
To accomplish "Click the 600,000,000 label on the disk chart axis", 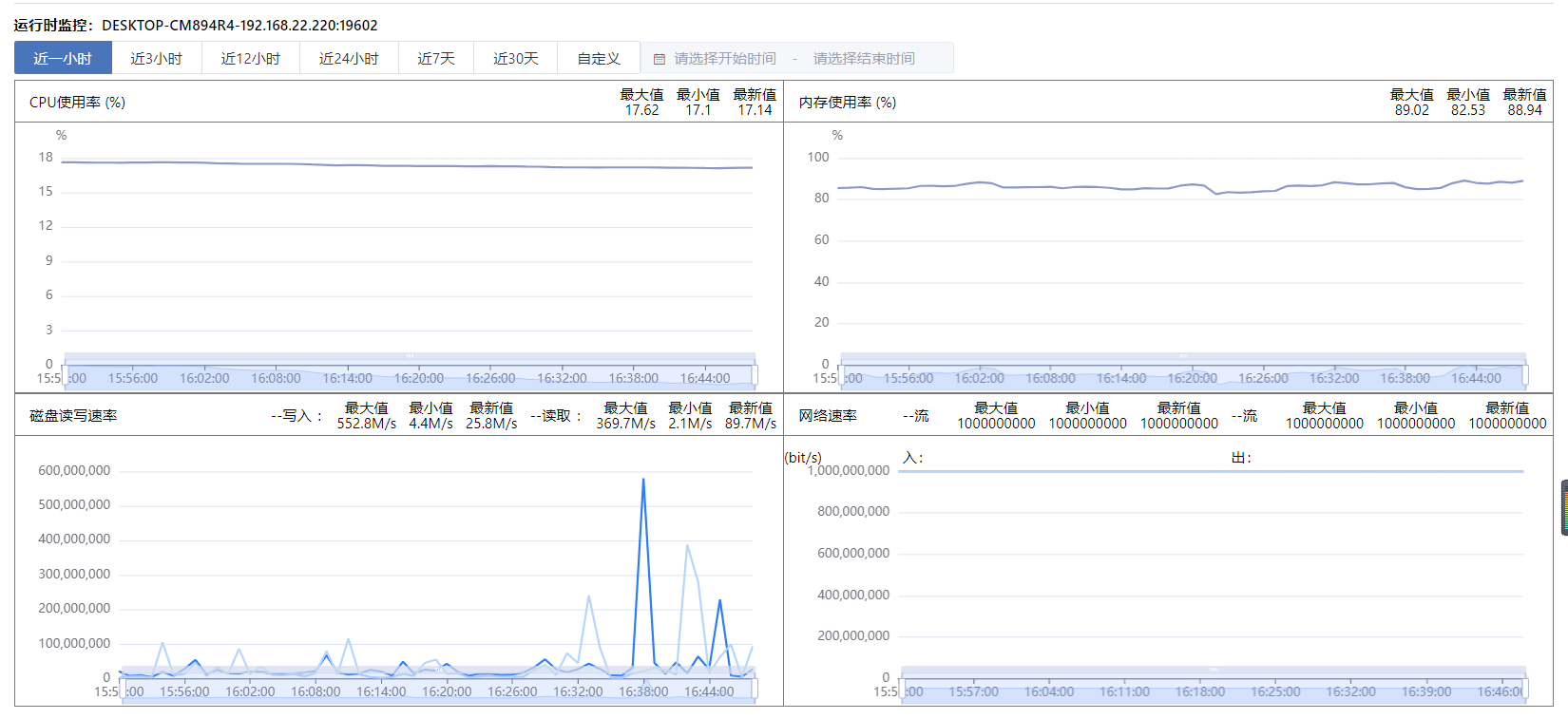I will click(74, 471).
